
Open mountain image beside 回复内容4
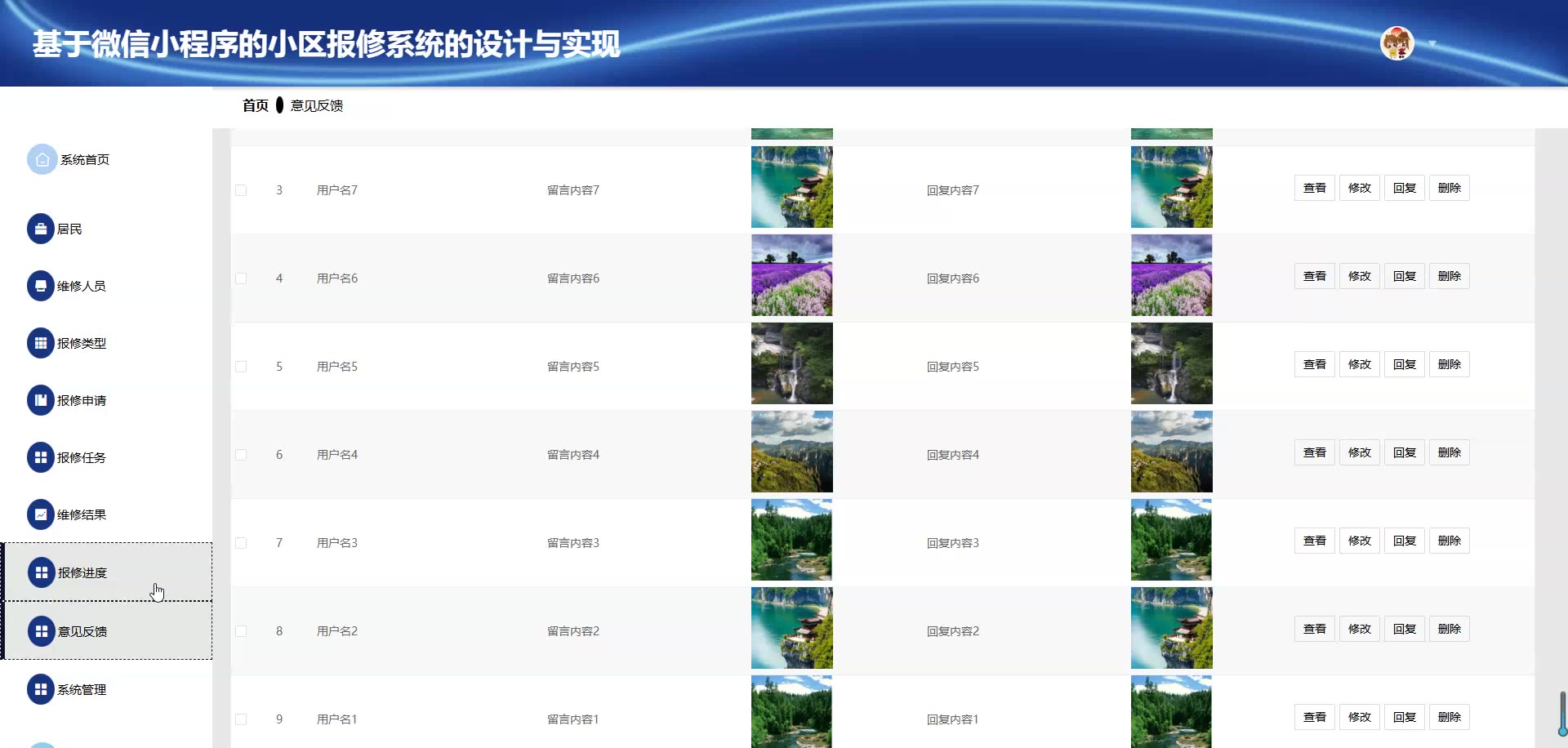pos(1172,452)
